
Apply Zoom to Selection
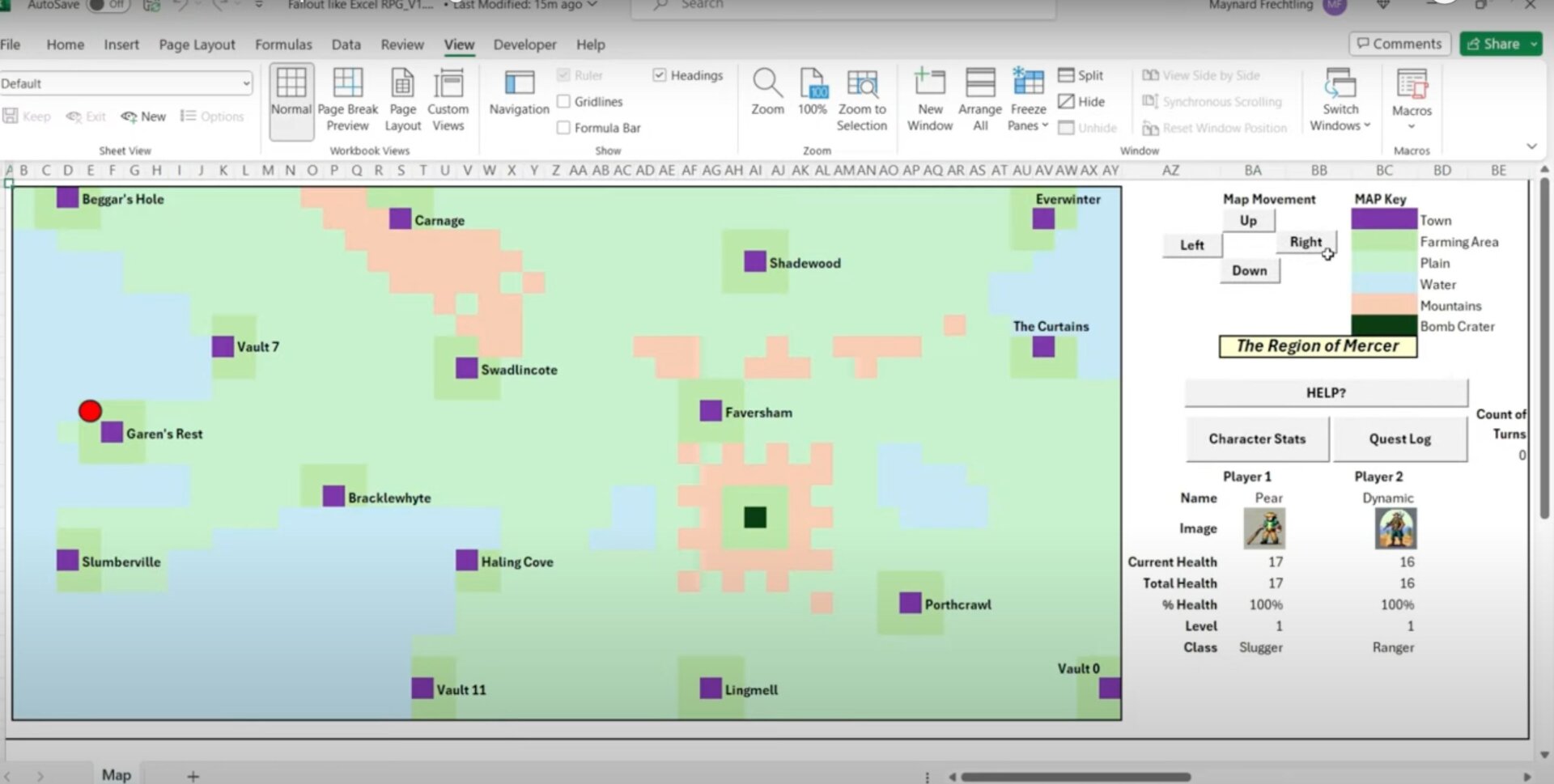tap(862, 99)
